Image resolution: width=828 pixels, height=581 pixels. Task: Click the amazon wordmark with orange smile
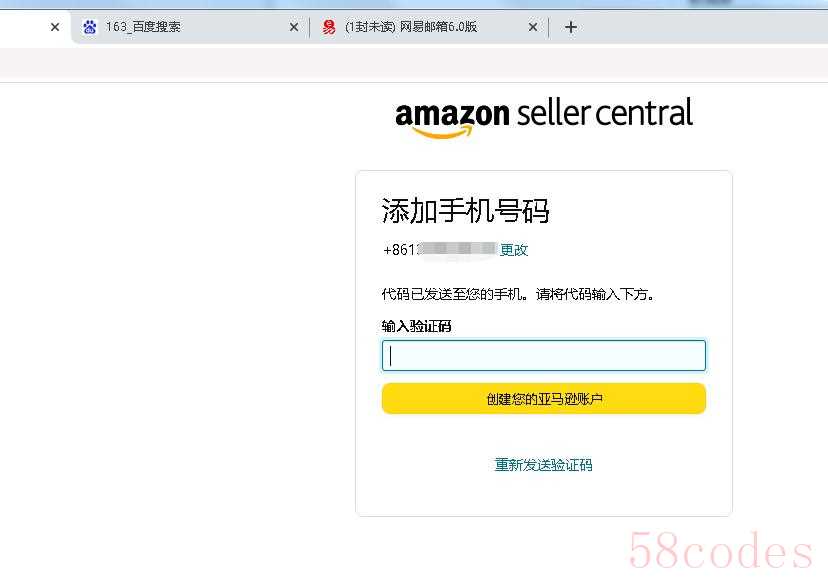453,119
